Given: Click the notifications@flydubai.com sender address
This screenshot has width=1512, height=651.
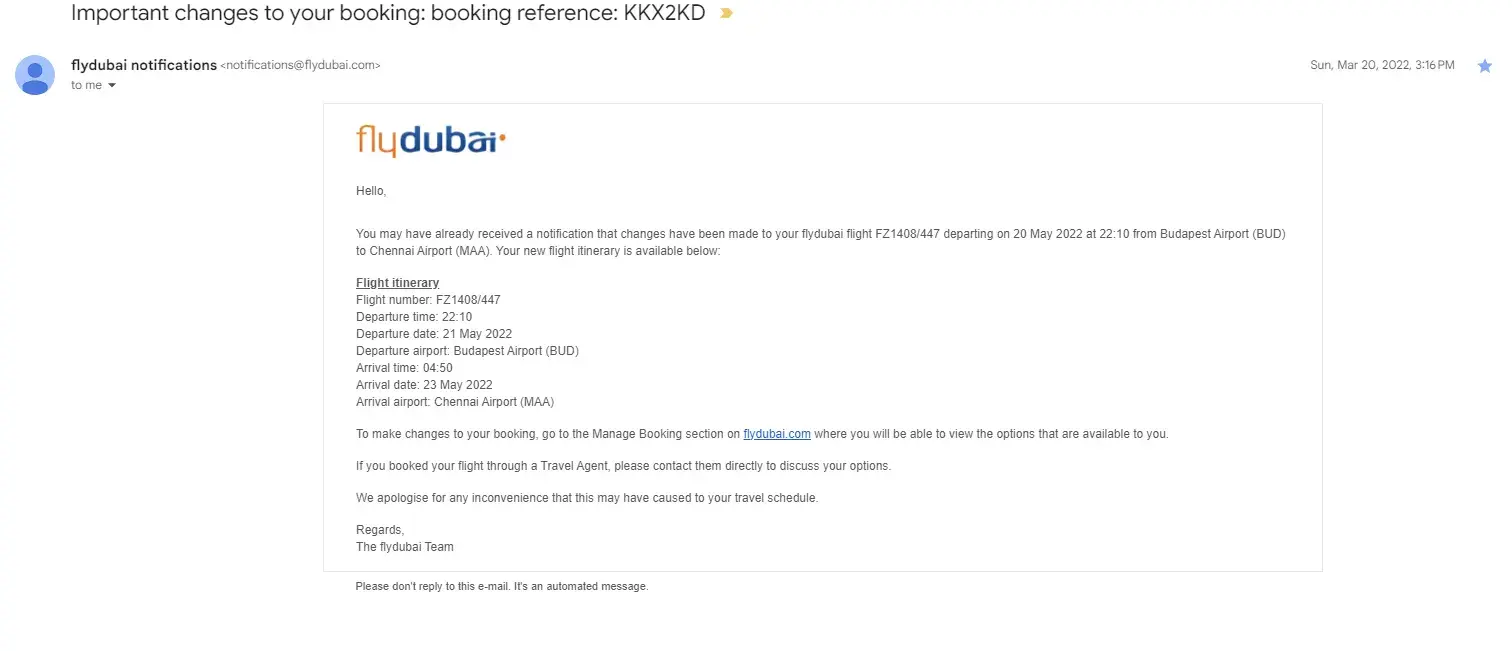Looking at the screenshot, I should [300, 66].
